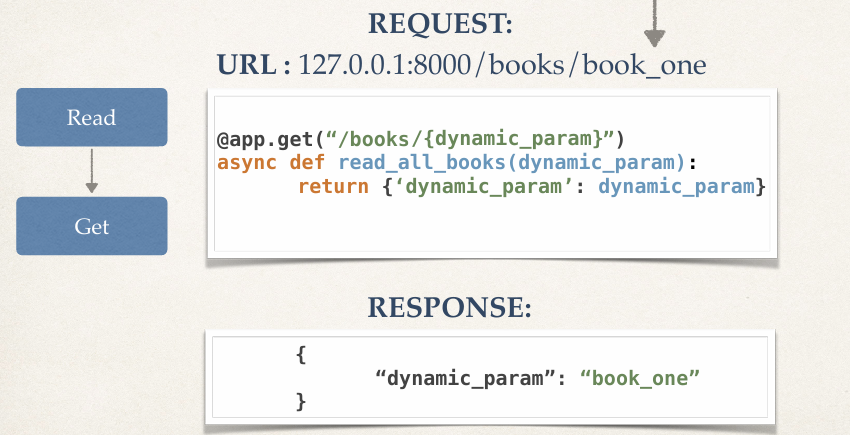Click the bold URL : label
This screenshot has height=435, width=850.
click(x=254, y=65)
